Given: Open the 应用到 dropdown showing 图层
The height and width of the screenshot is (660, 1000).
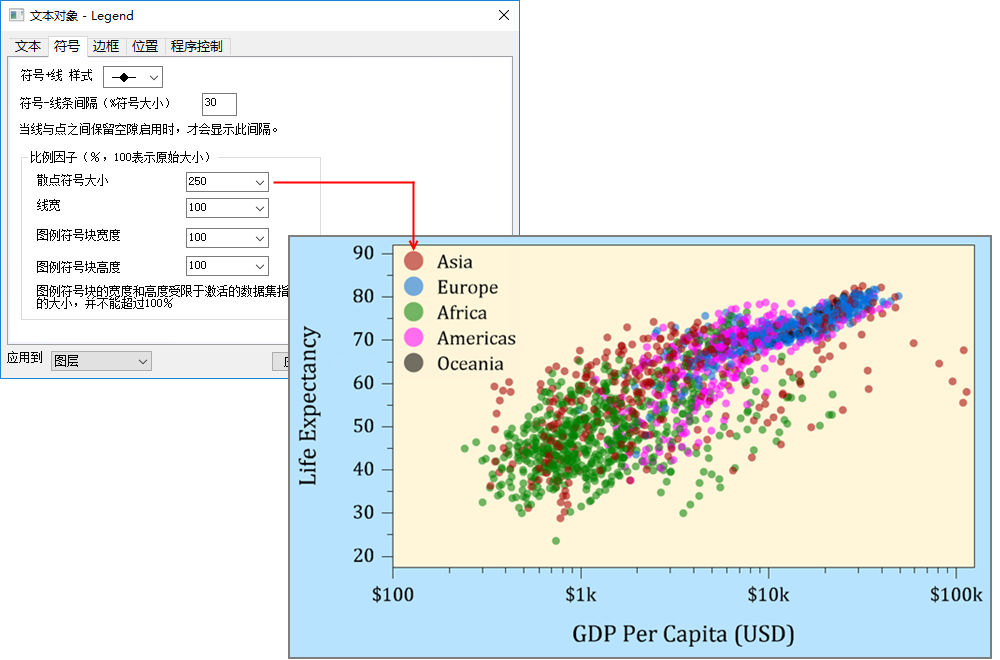Looking at the screenshot, I should click(101, 360).
